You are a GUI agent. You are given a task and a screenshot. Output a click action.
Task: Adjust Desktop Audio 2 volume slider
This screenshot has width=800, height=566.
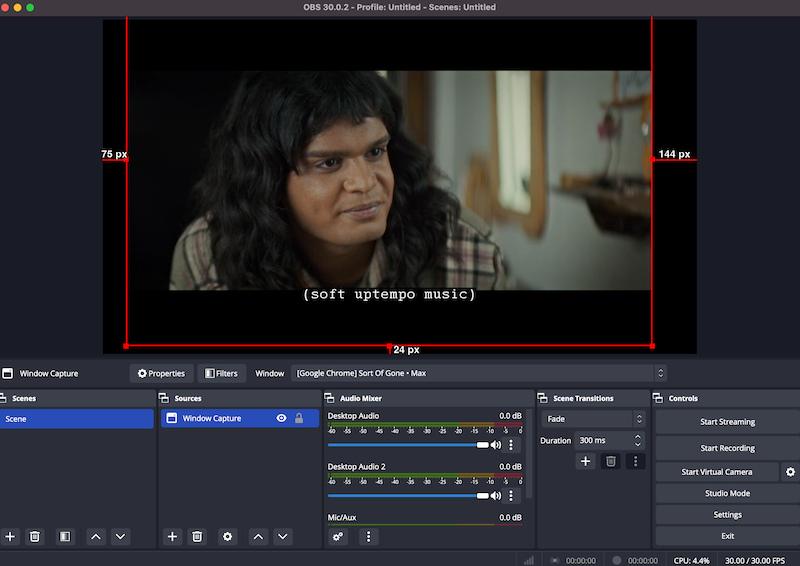408,496
